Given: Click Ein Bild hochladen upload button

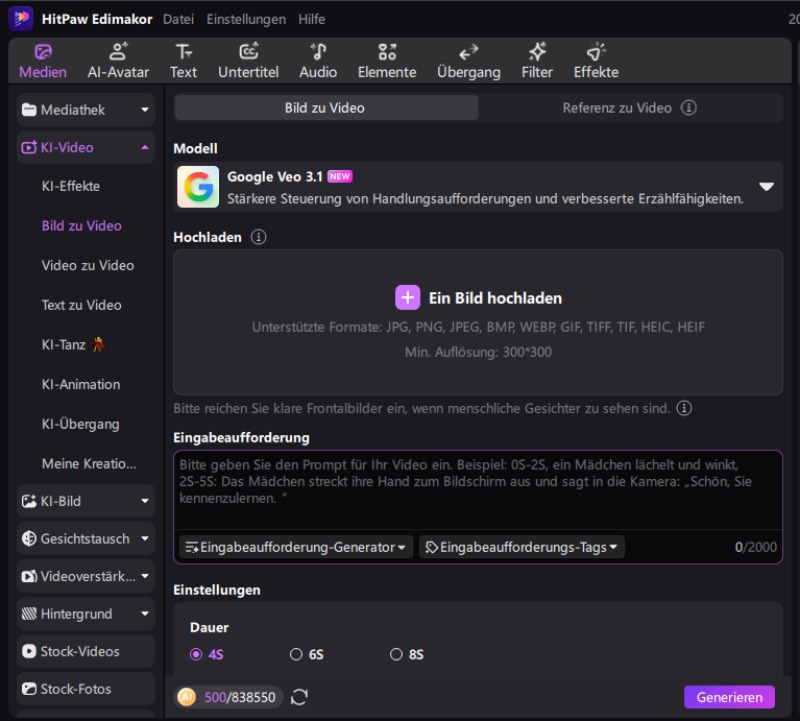Looking at the screenshot, I should tap(479, 298).
